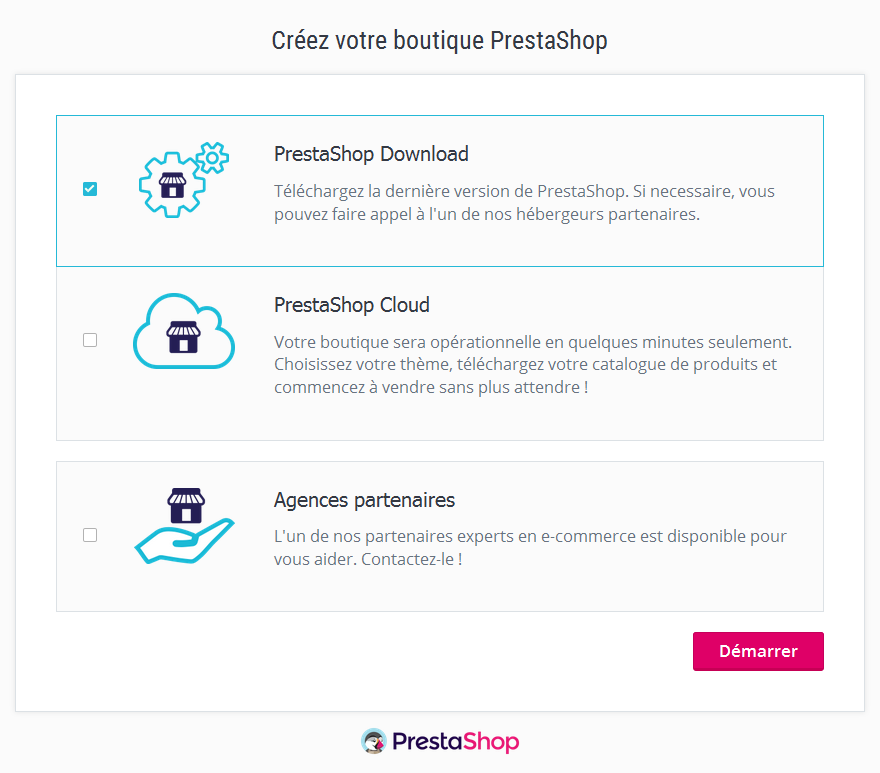Click the "Créez votre boutique PrestaShop" page heading
This screenshot has width=880, height=773.
[x=439, y=40]
